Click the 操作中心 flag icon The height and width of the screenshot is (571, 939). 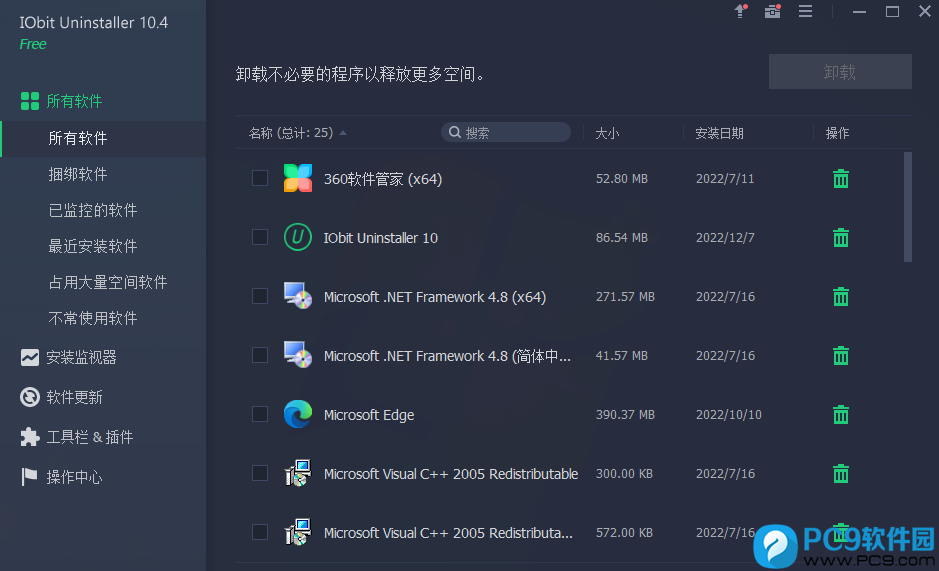pos(29,477)
